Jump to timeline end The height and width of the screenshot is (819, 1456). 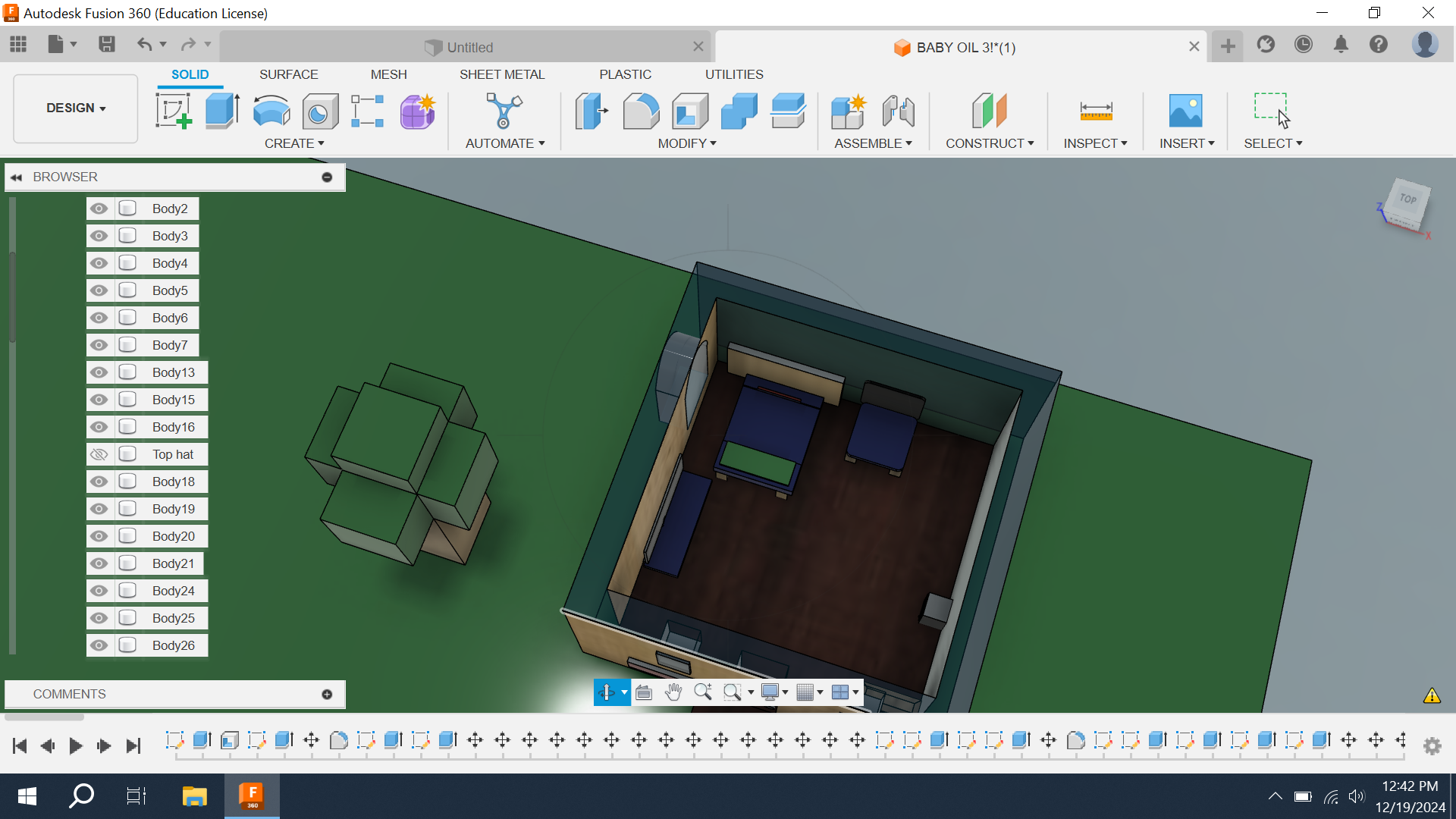pos(133,746)
